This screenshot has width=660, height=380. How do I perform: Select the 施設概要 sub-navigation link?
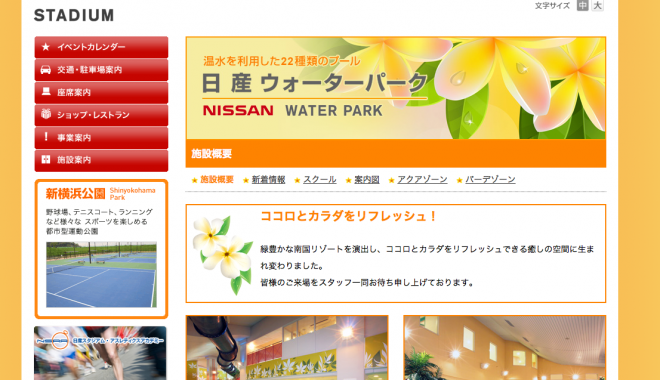coord(217,180)
